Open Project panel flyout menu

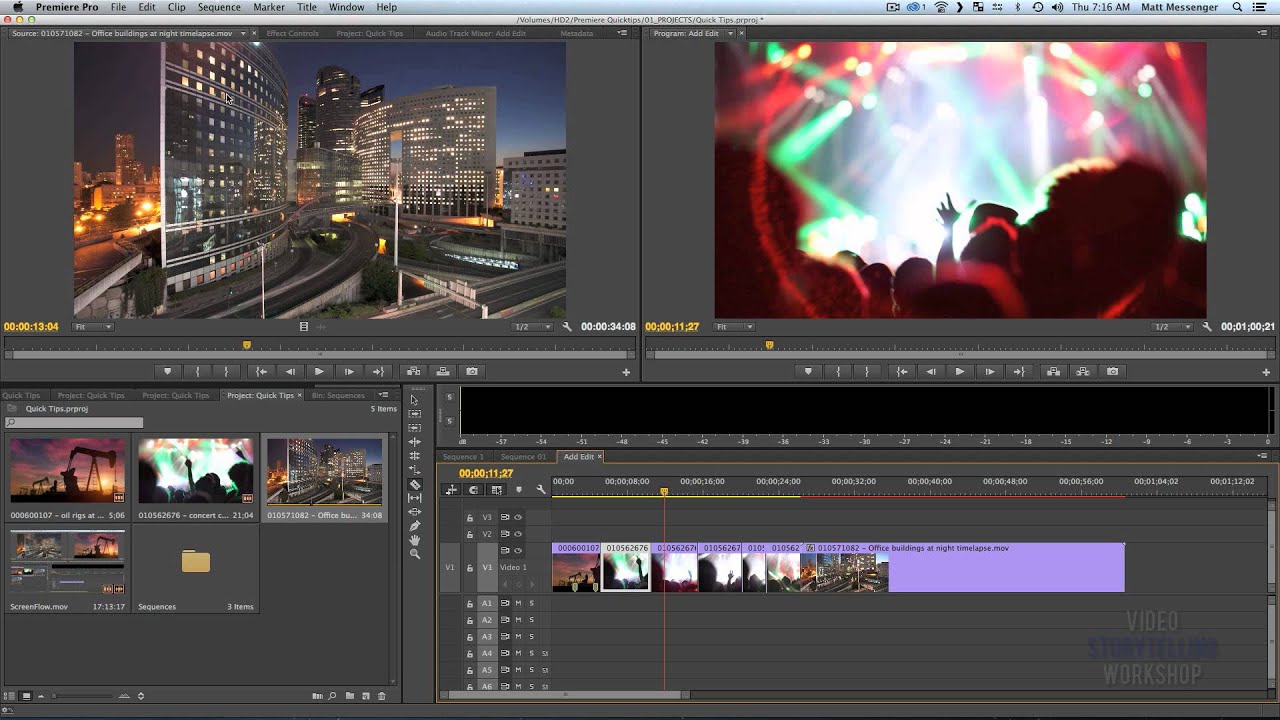tap(383, 395)
